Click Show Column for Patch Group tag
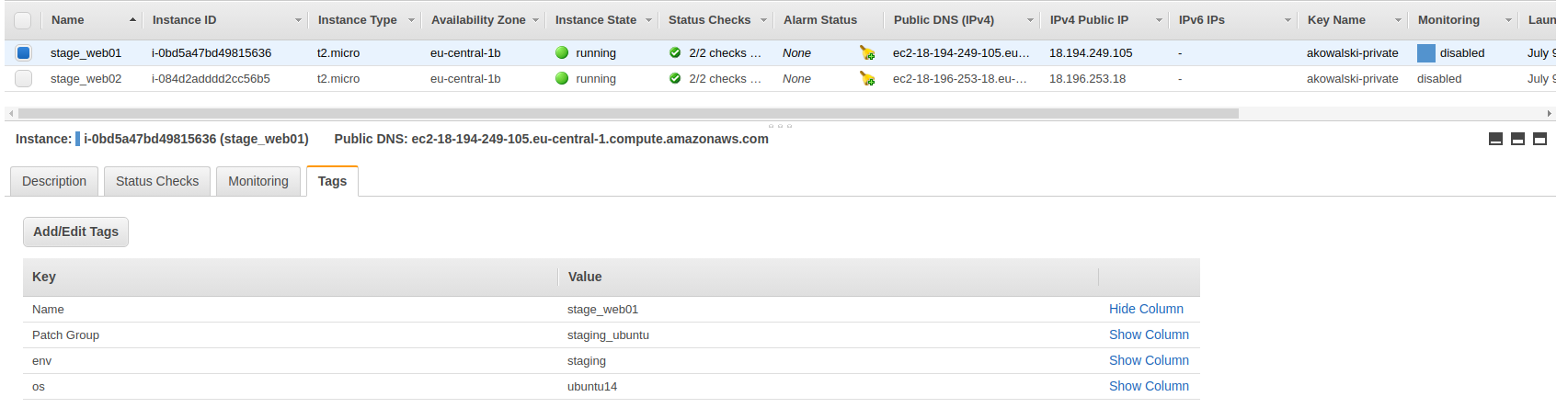1568x408 pixels. pos(1149,334)
